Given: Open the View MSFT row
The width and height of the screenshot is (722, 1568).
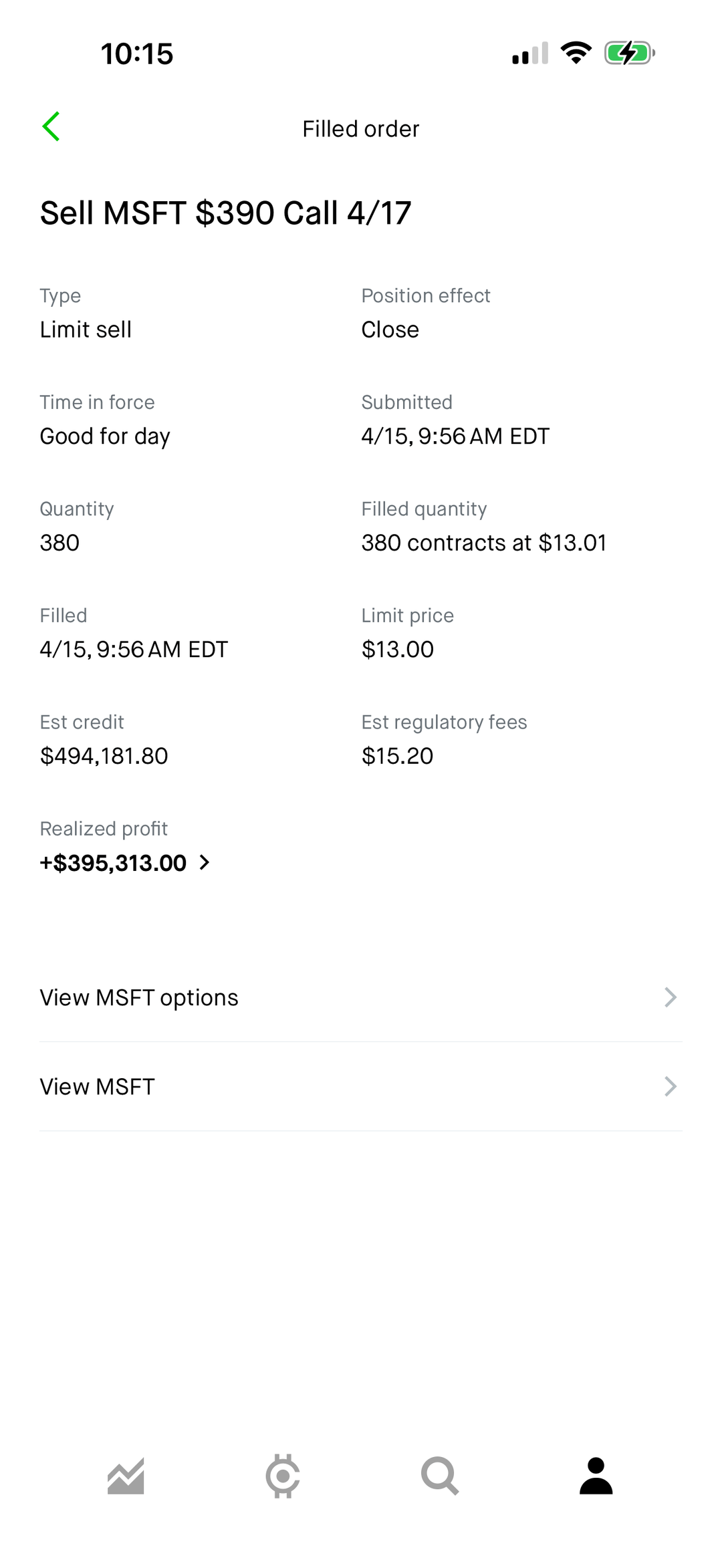Looking at the screenshot, I should pyautogui.click(x=98, y=1087).
